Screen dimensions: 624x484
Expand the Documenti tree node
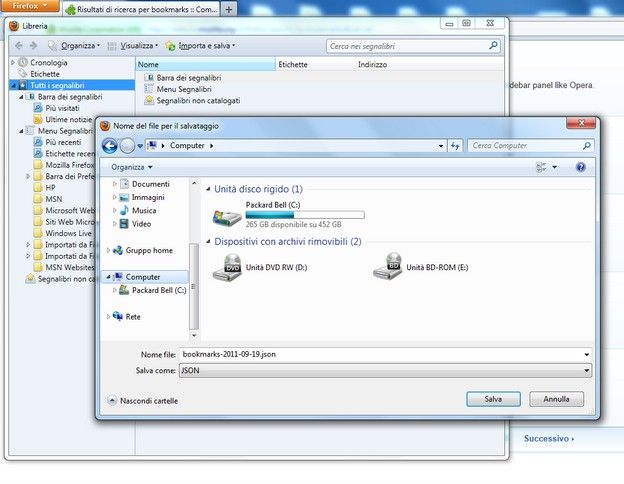(x=115, y=184)
